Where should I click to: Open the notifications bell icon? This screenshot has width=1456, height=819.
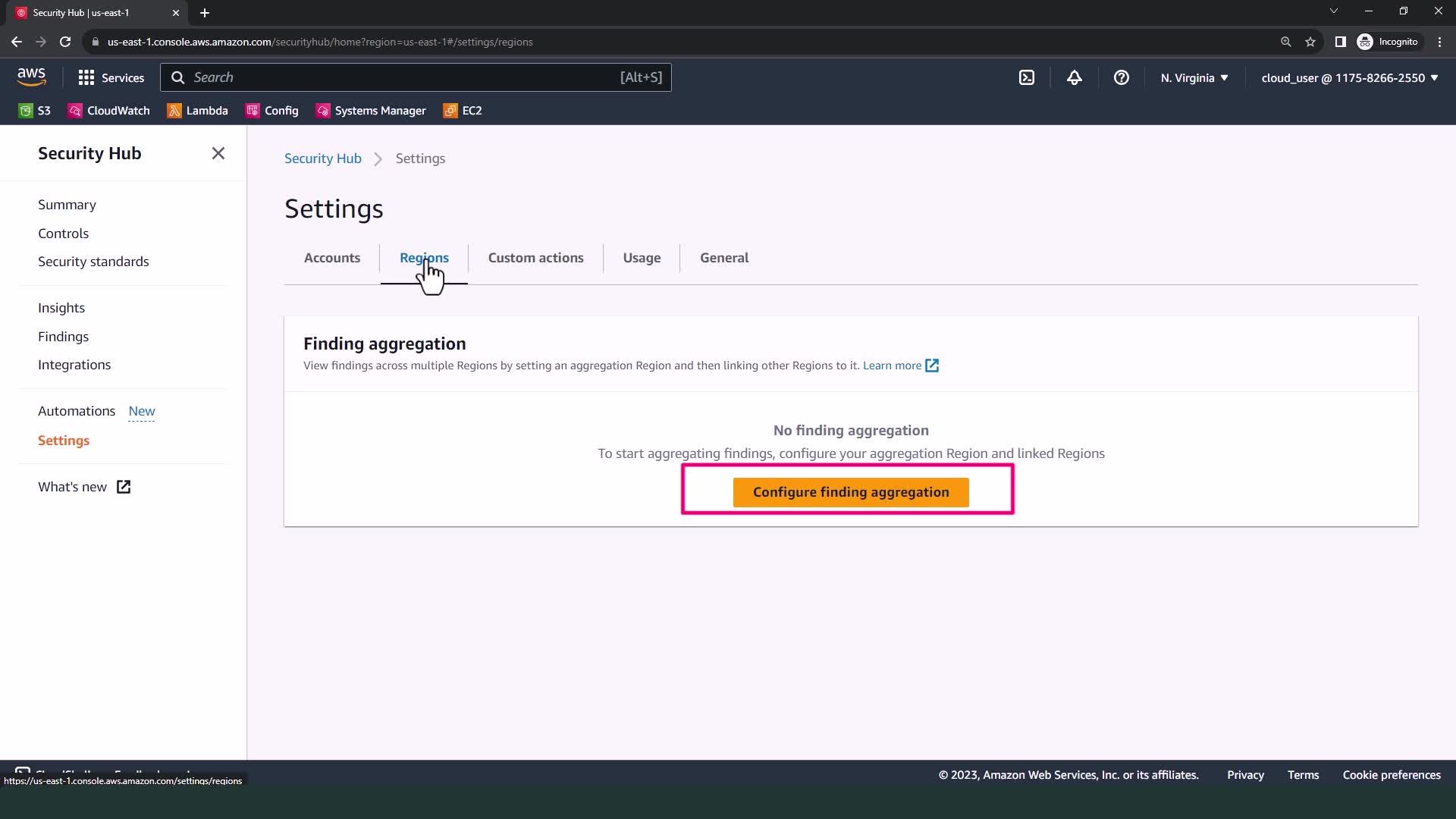1074,77
